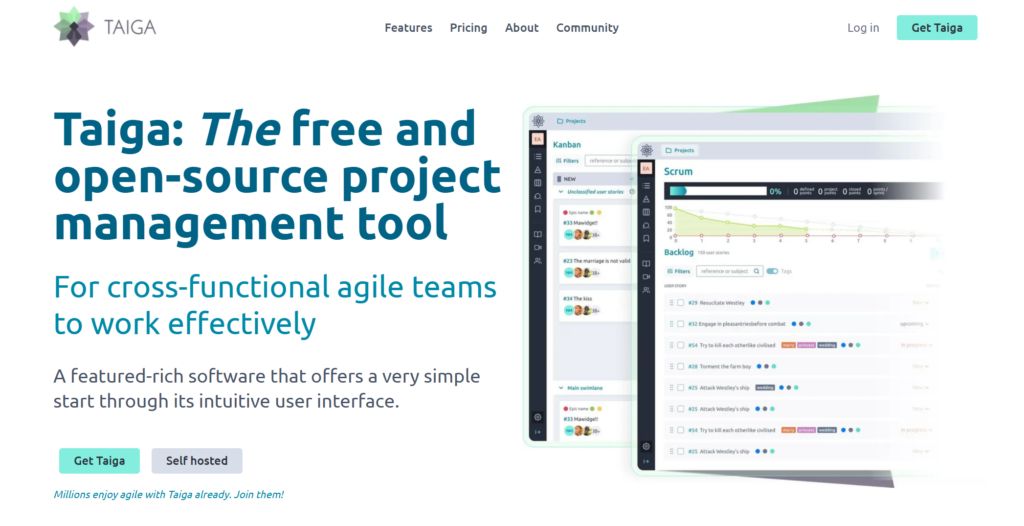This screenshot has width=1024, height=526.
Task: Open status dropdown for #29 Resuscitate Westley
Action: [920, 303]
